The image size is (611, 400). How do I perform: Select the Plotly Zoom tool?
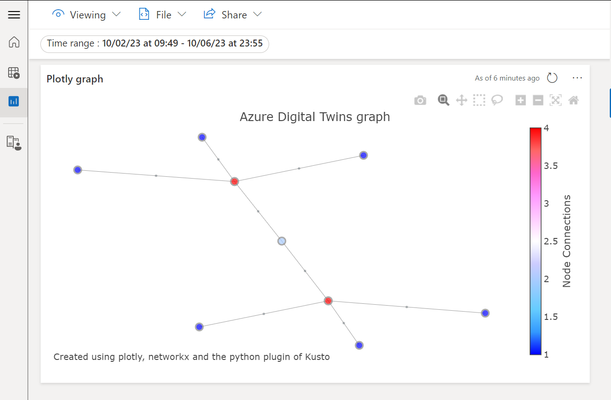[x=443, y=100]
